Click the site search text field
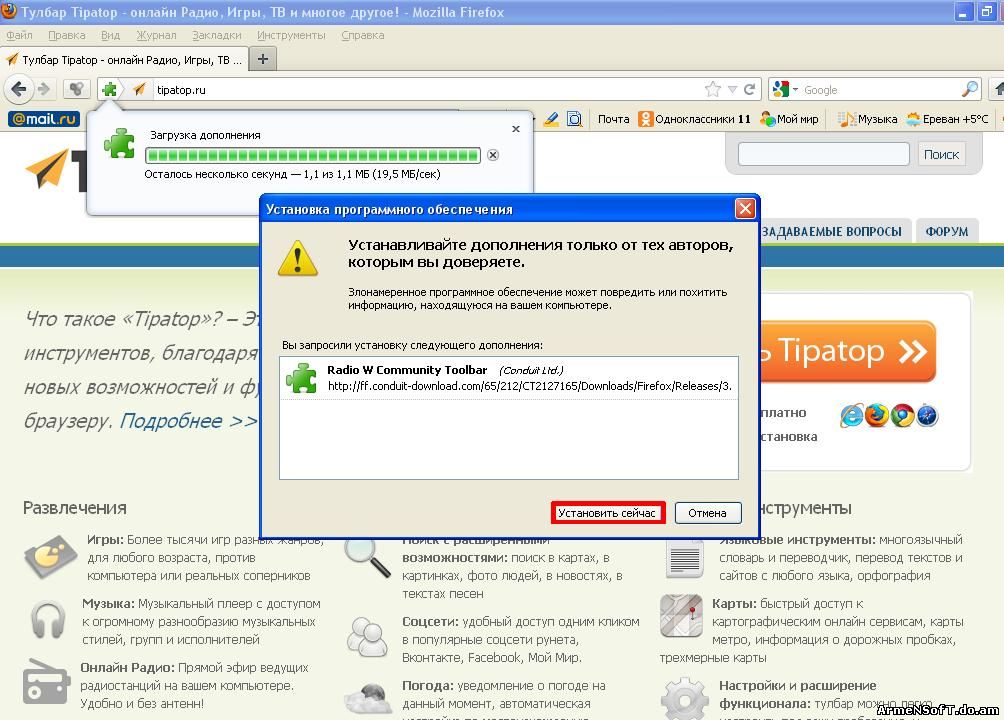This screenshot has height=720, width=1004. 823,154
